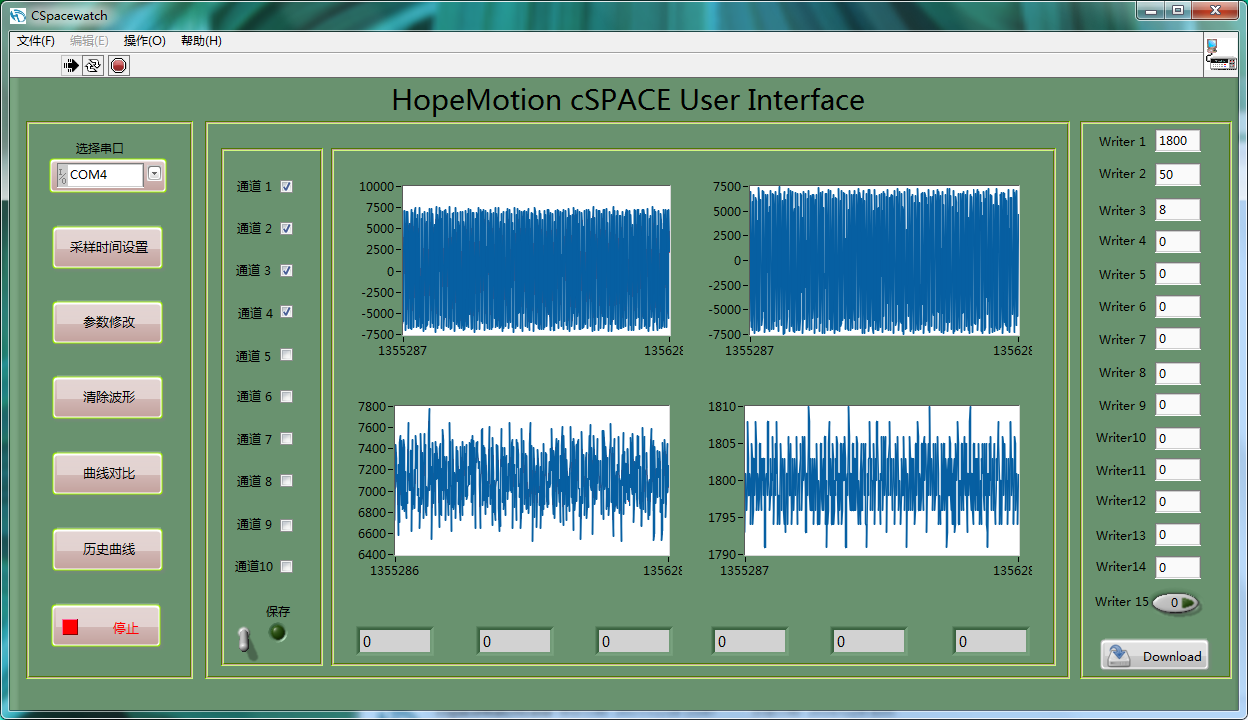The image size is (1248, 720).
Task: Click the 10000 y-axis label
Action: pos(376,186)
